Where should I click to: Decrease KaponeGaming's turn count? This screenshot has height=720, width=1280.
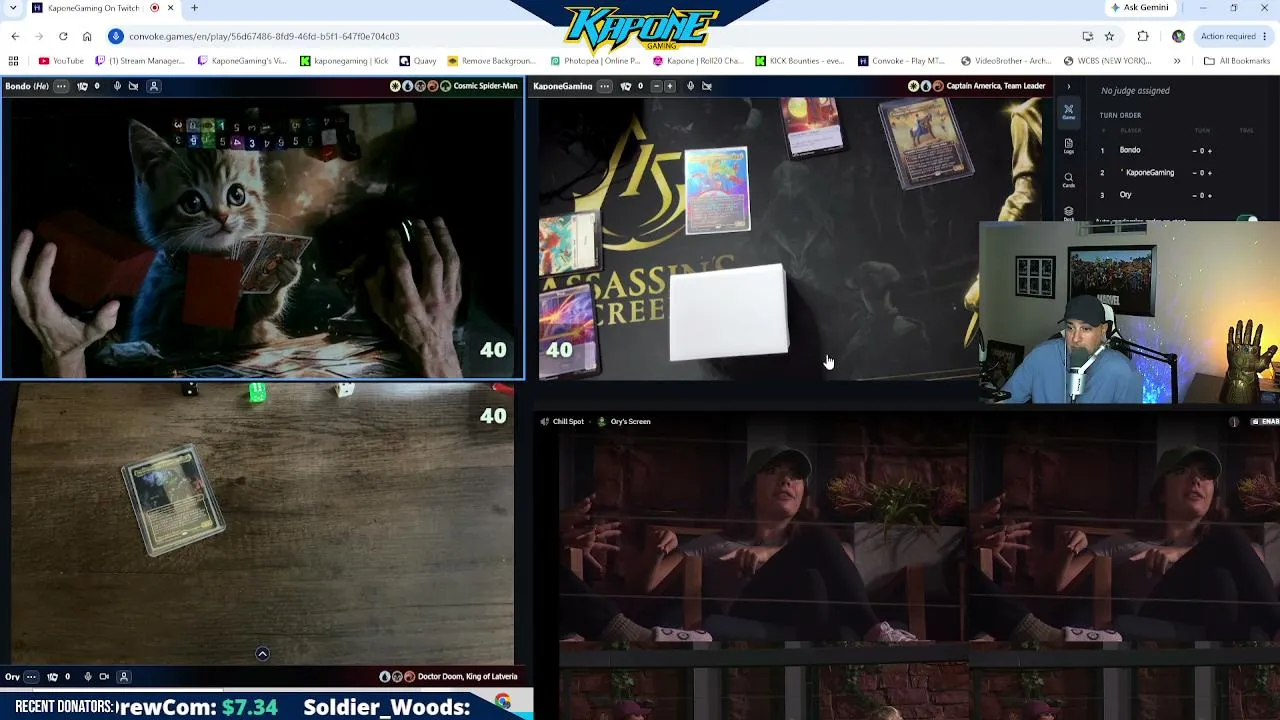click(1194, 173)
